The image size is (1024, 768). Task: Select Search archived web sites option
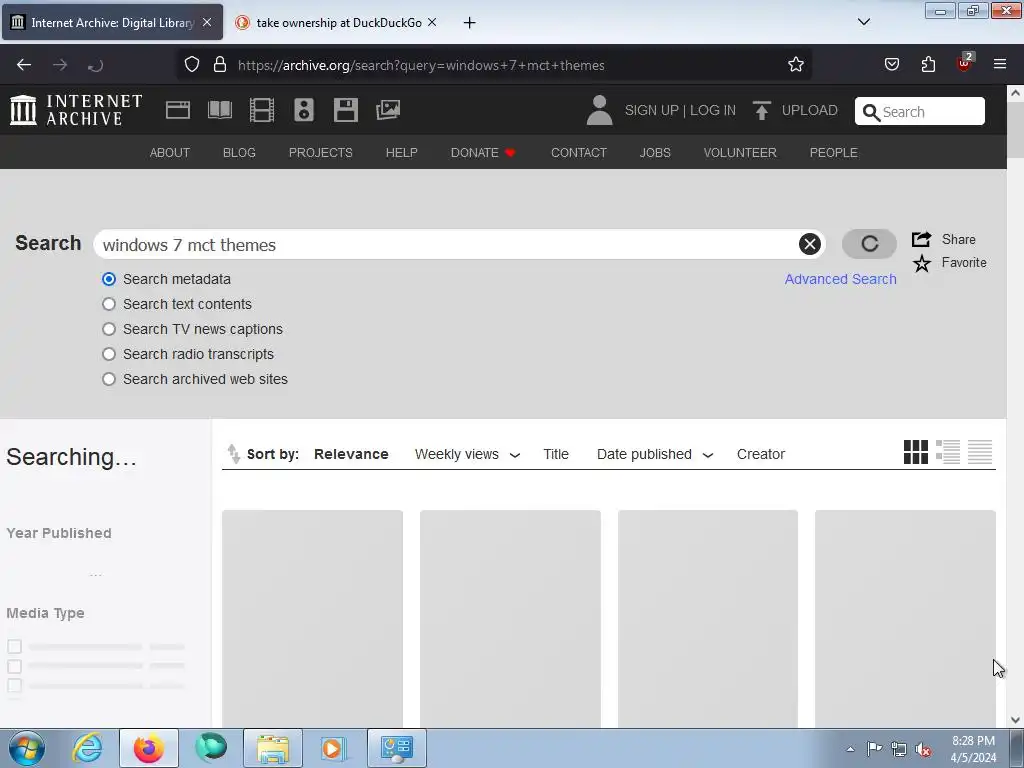click(x=109, y=379)
